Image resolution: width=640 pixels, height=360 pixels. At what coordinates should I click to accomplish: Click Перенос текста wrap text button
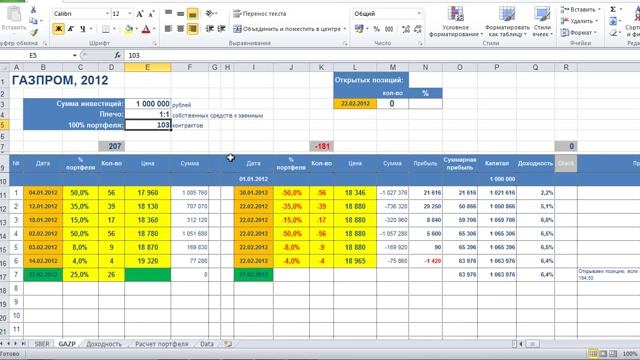260,13
